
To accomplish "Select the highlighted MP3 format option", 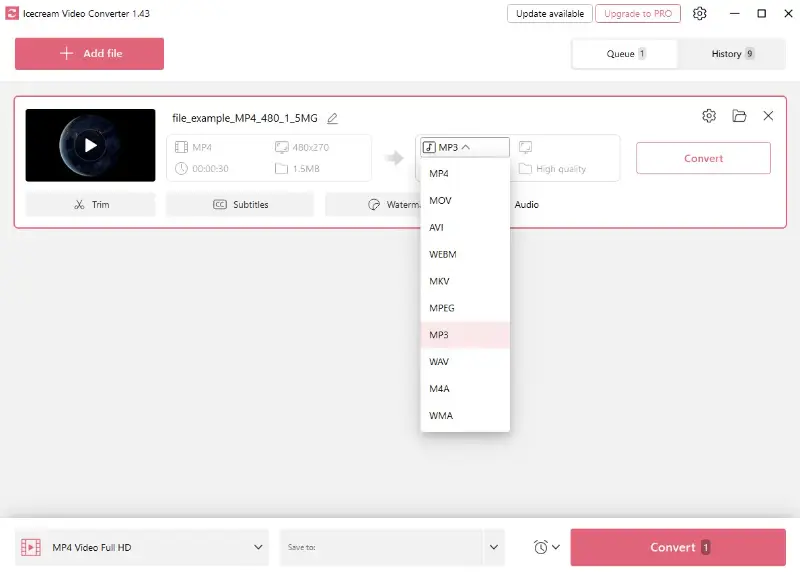I will point(465,335).
